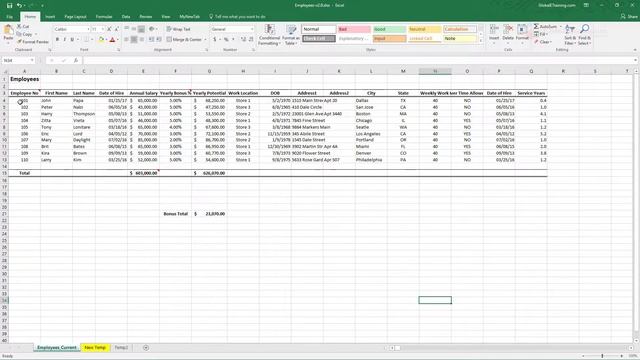
Task: Click the Orientation icon
Action: click(152, 29)
